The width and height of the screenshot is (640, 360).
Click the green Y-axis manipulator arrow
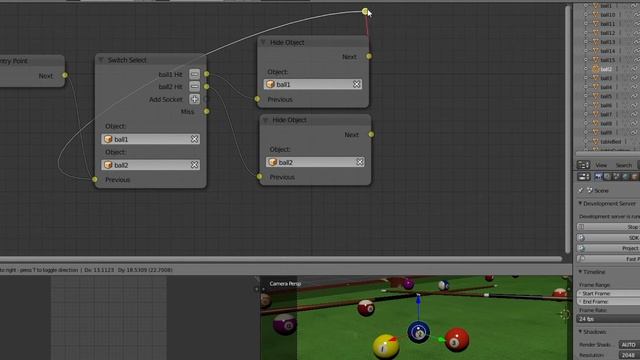(441, 339)
